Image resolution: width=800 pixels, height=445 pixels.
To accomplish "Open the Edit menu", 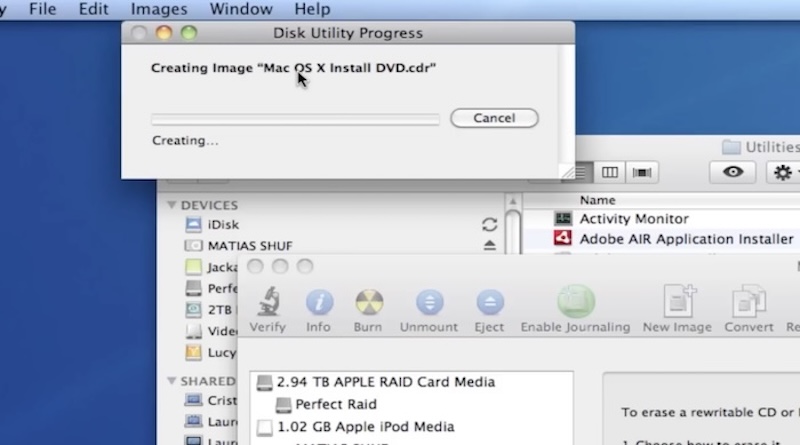I will (x=93, y=9).
